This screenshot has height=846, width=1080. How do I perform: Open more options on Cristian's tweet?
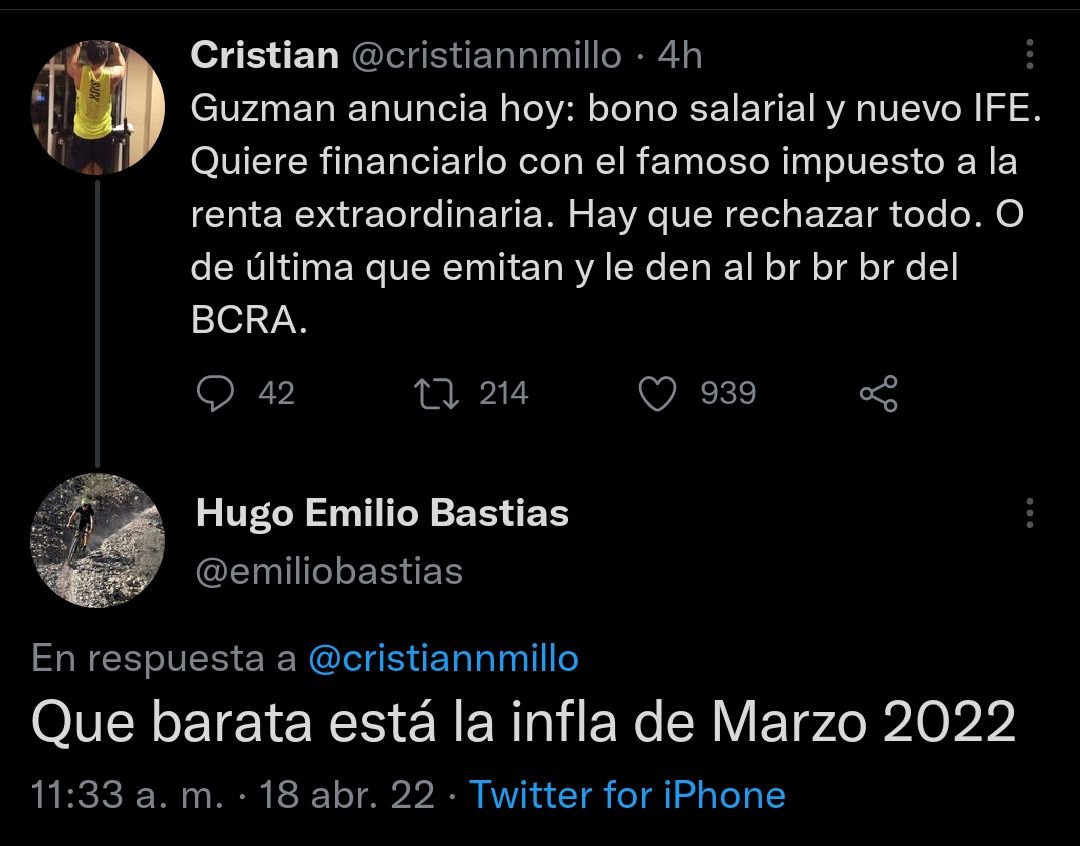pos(1030,55)
